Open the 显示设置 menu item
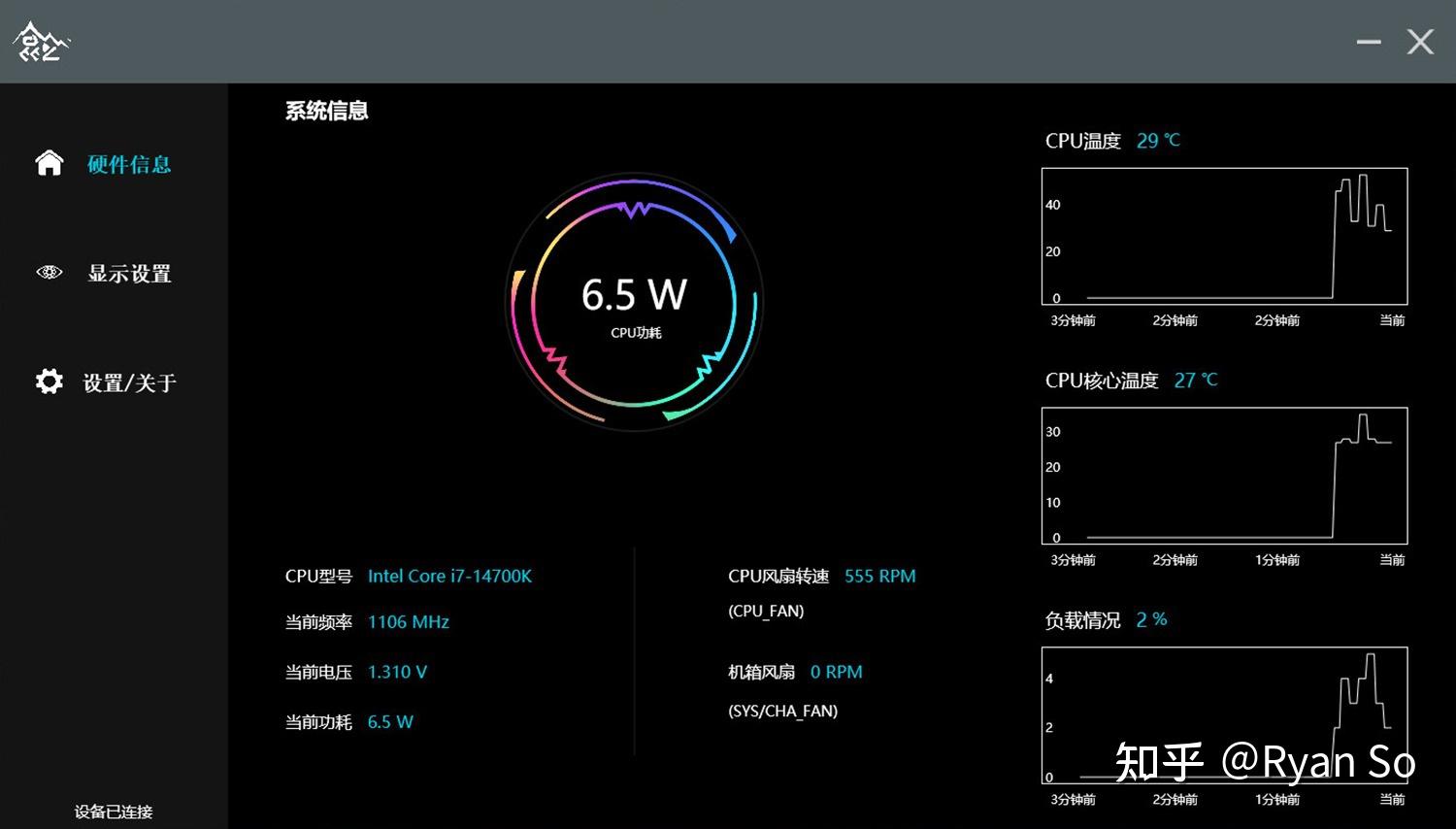This screenshot has height=829, width=1456. point(129,274)
